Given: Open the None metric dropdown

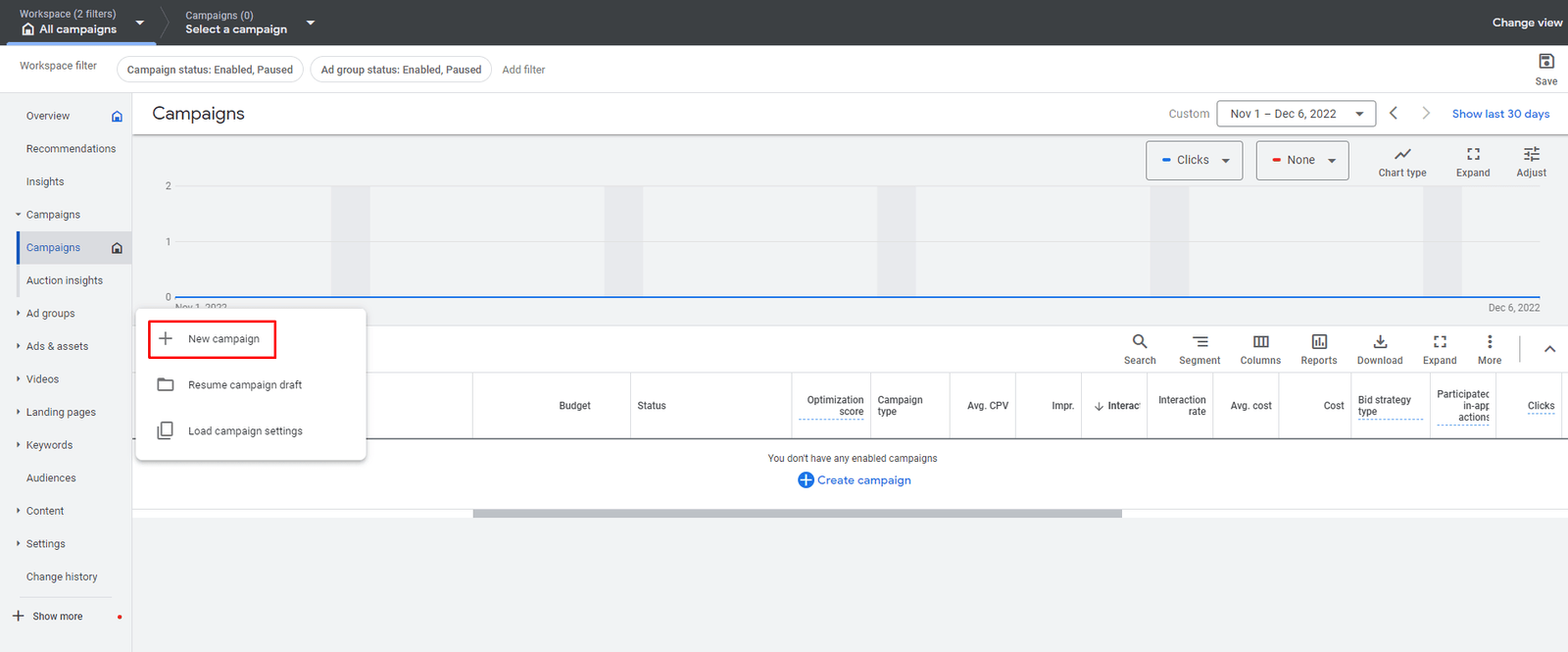Looking at the screenshot, I should pos(1302,160).
